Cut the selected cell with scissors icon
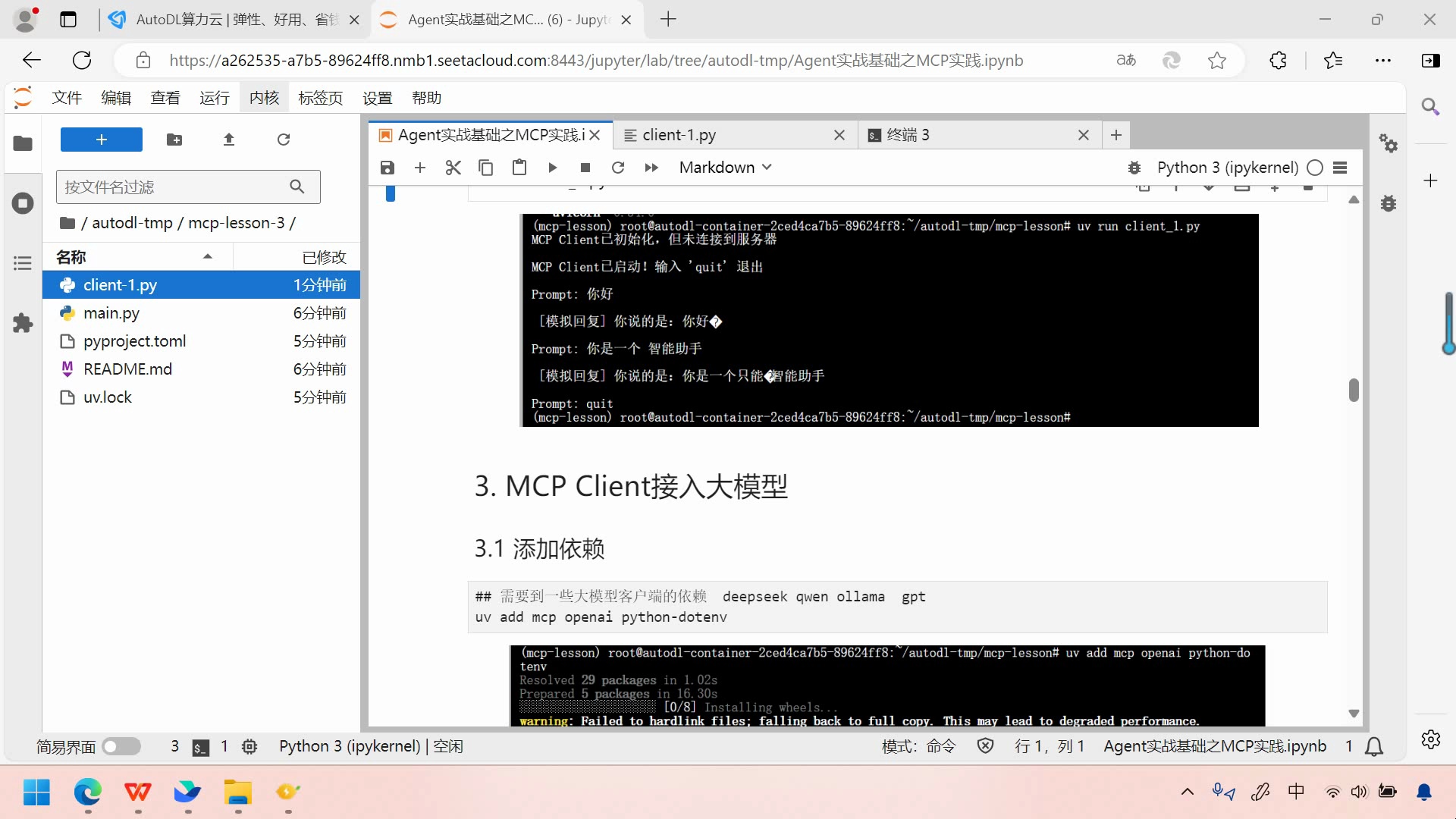 453,168
